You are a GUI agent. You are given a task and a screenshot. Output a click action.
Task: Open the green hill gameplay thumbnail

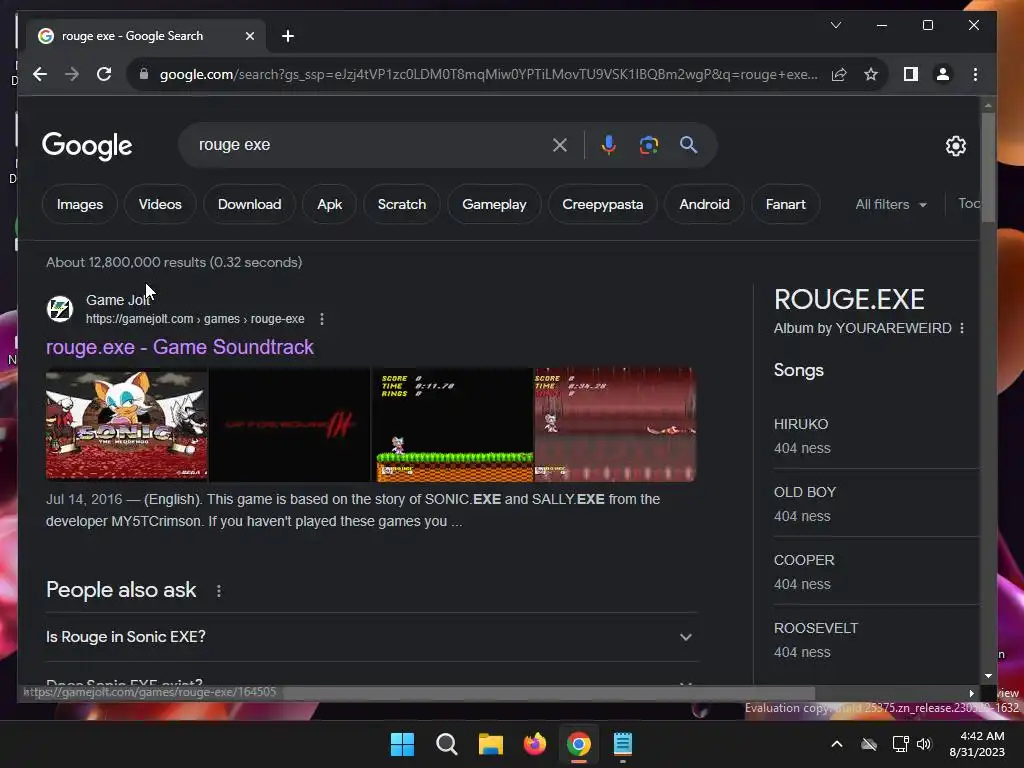tap(453, 425)
